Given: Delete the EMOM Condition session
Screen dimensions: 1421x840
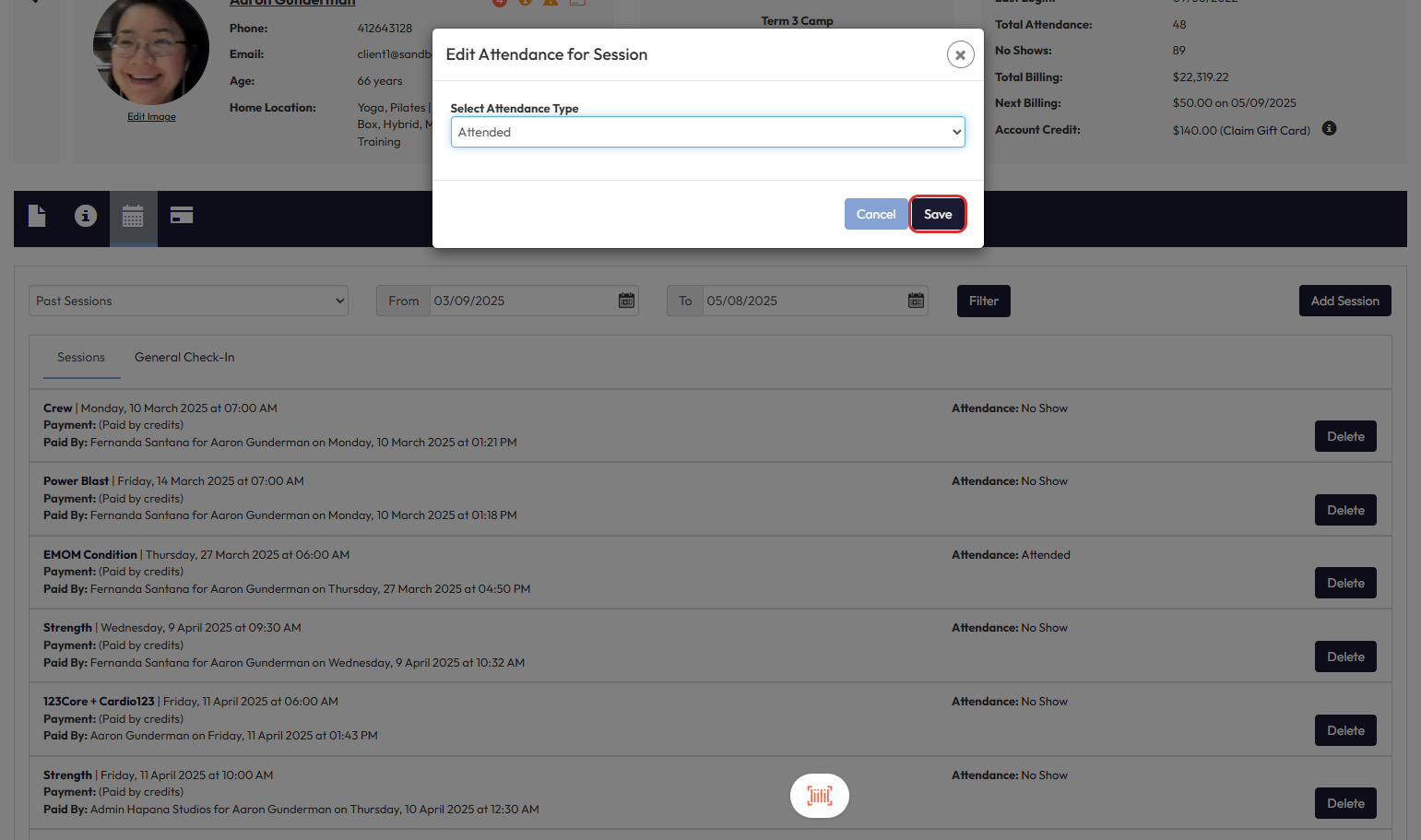Looking at the screenshot, I should click(1344, 583).
